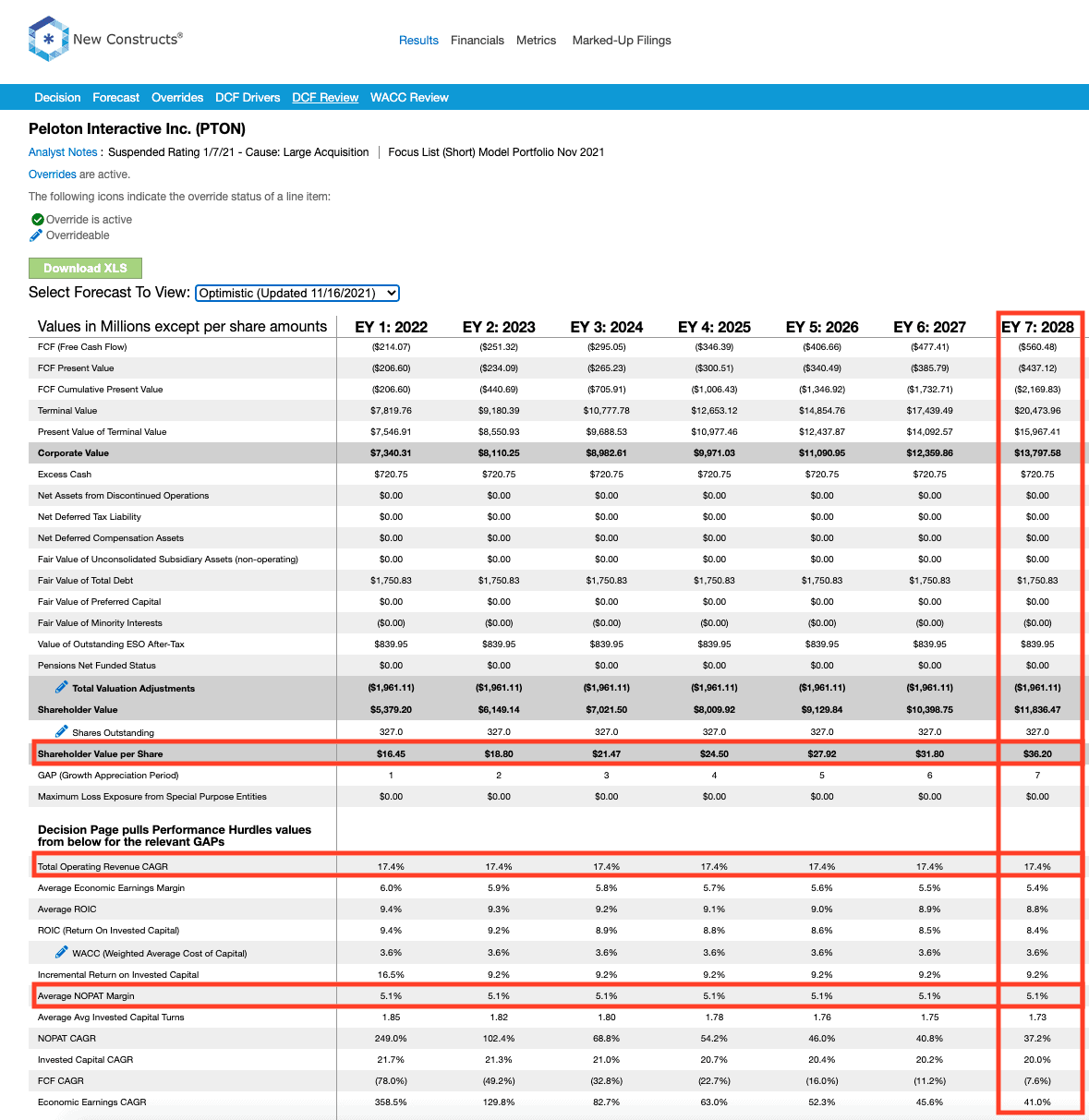Click the Value of Outstanding ESO After-Tax label
The width and height of the screenshot is (1089, 1120).
pyautogui.click(x=111, y=644)
